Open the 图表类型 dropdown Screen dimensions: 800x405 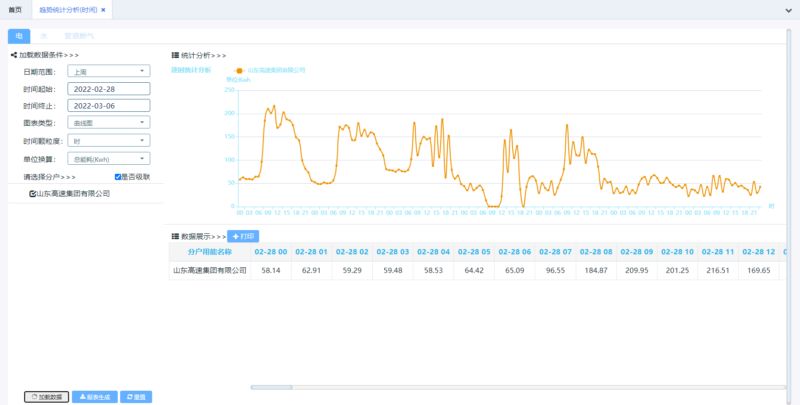click(108, 123)
